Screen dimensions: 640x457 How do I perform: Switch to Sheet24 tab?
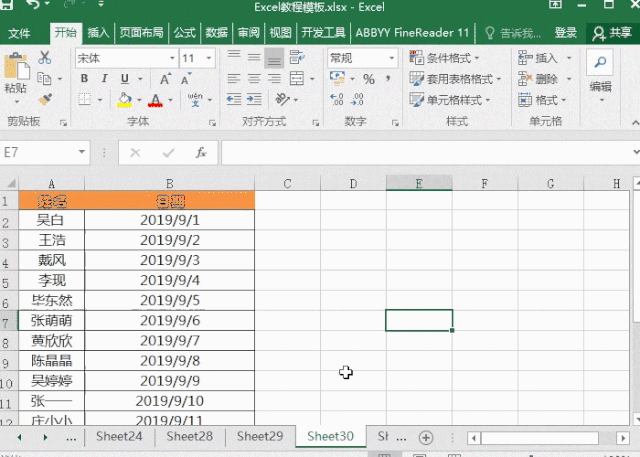pyautogui.click(x=119, y=437)
